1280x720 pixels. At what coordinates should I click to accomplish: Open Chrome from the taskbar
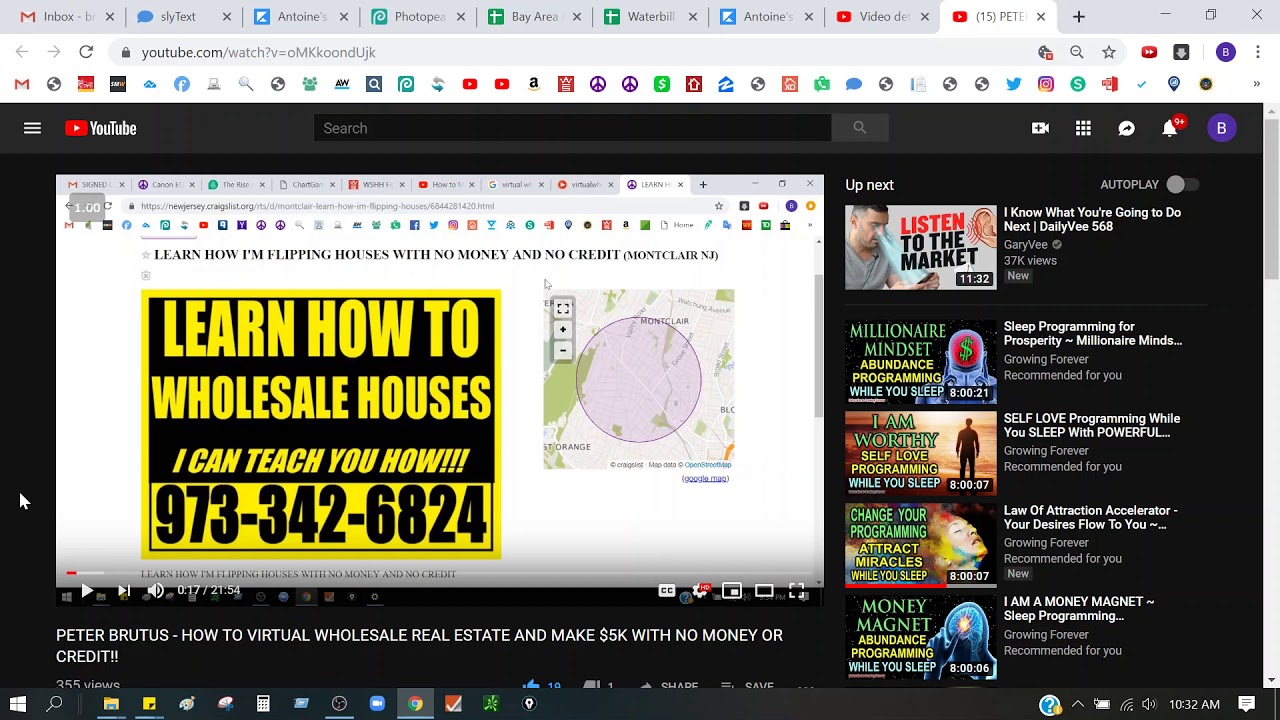click(415, 704)
